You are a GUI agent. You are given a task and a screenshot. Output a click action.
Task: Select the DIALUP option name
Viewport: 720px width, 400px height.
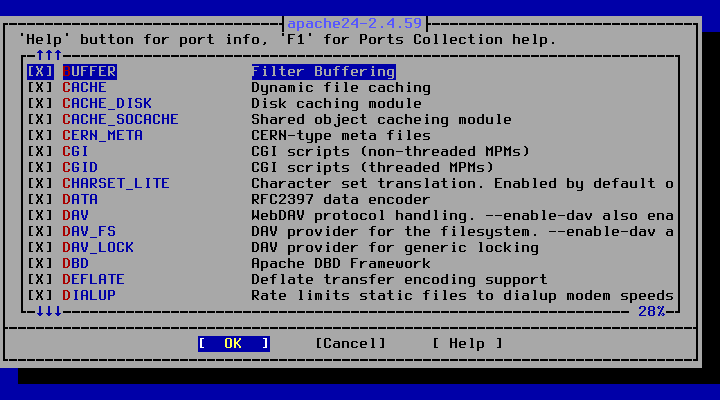coord(89,295)
